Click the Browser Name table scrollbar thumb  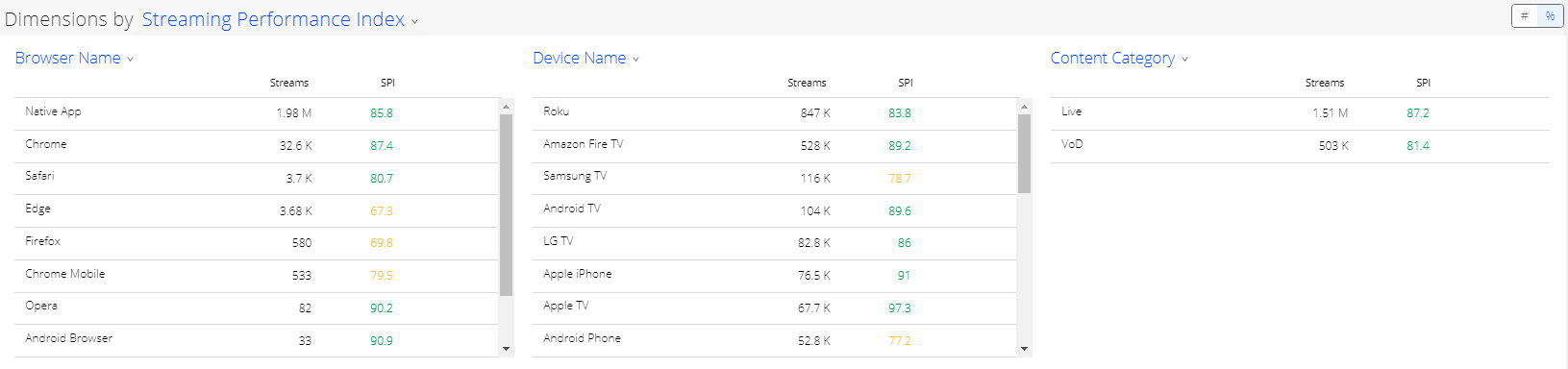pos(507,205)
